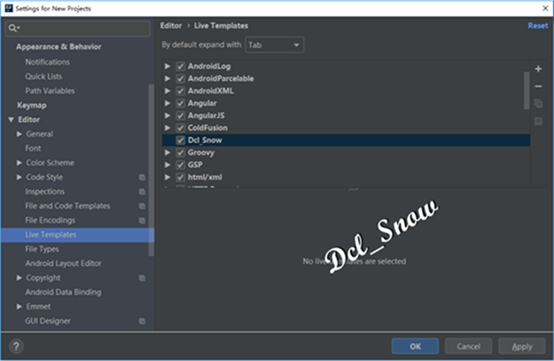Viewport: 554px width, 361px height.
Task: Expand the Copyright node arrow
Action: pos(19,278)
